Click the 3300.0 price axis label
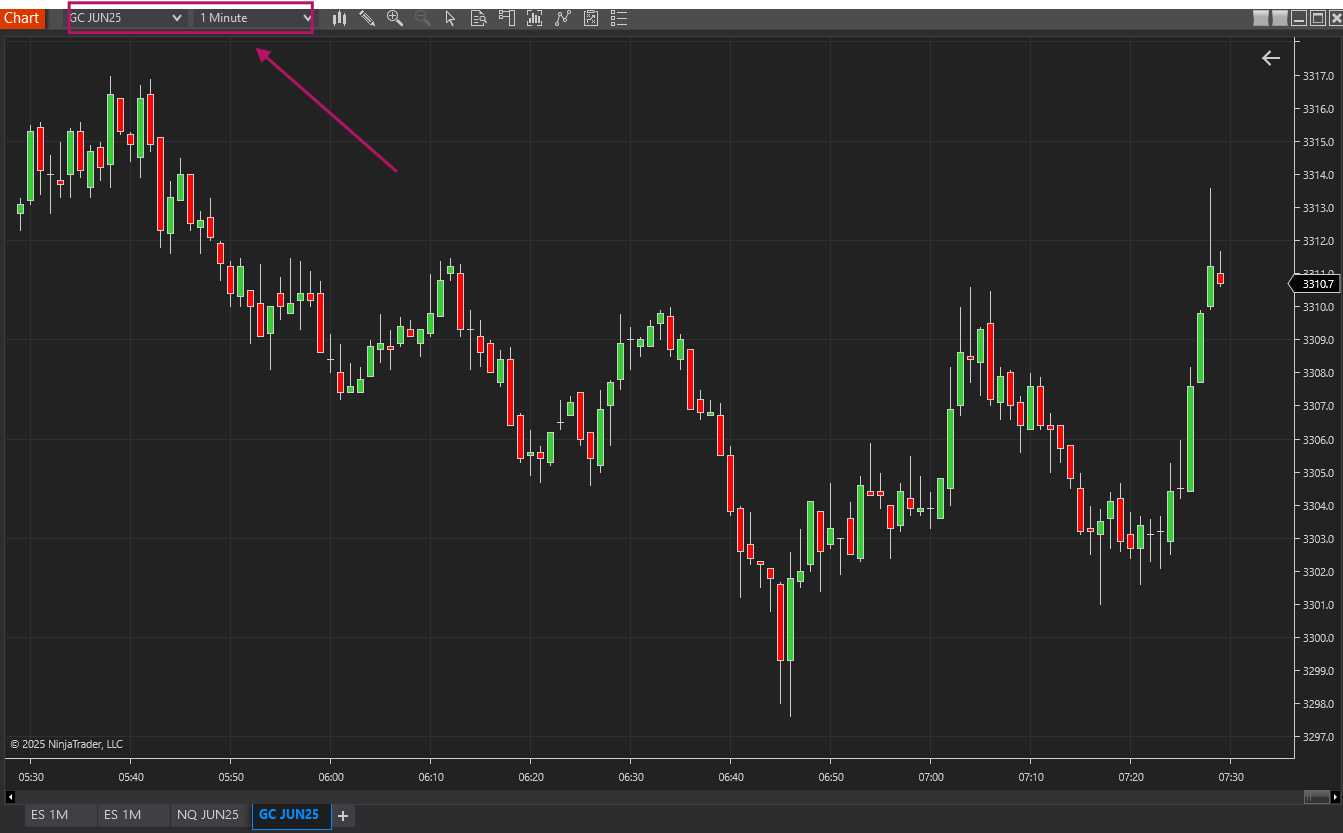Viewport: 1343px width, 833px height. [x=1318, y=638]
